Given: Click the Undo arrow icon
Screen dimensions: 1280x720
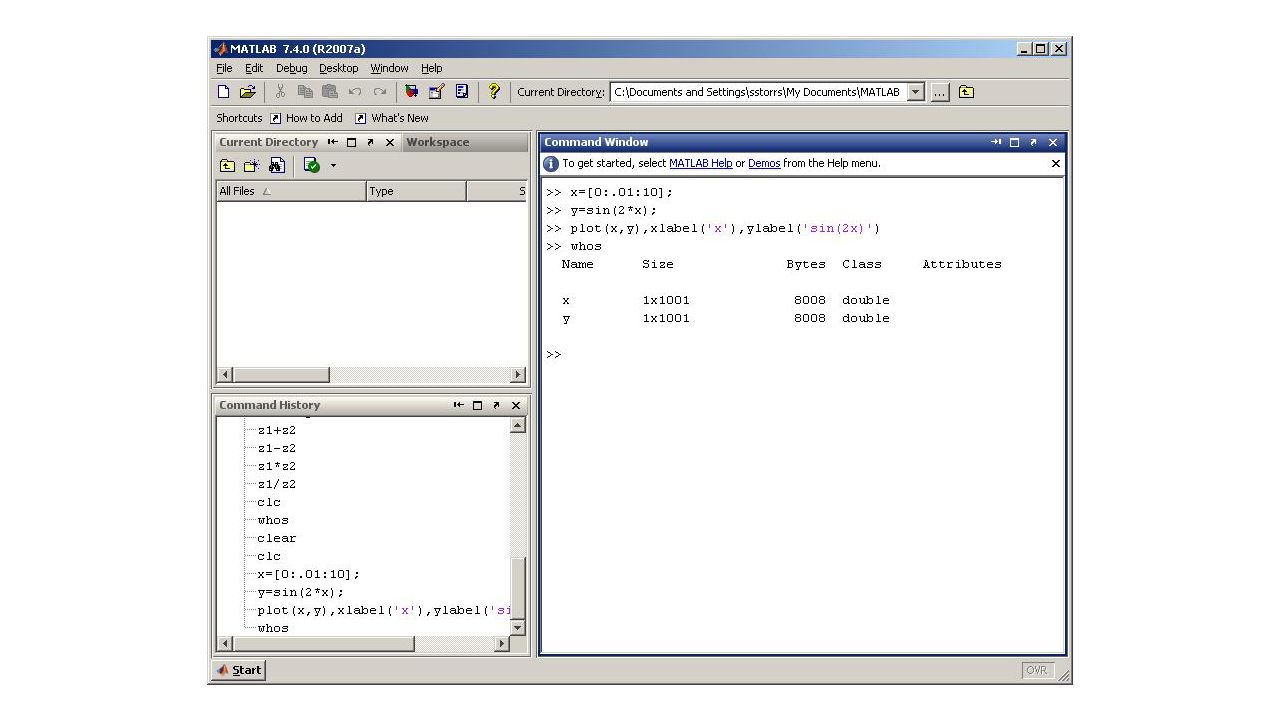Looking at the screenshot, I should pos(355,92).
